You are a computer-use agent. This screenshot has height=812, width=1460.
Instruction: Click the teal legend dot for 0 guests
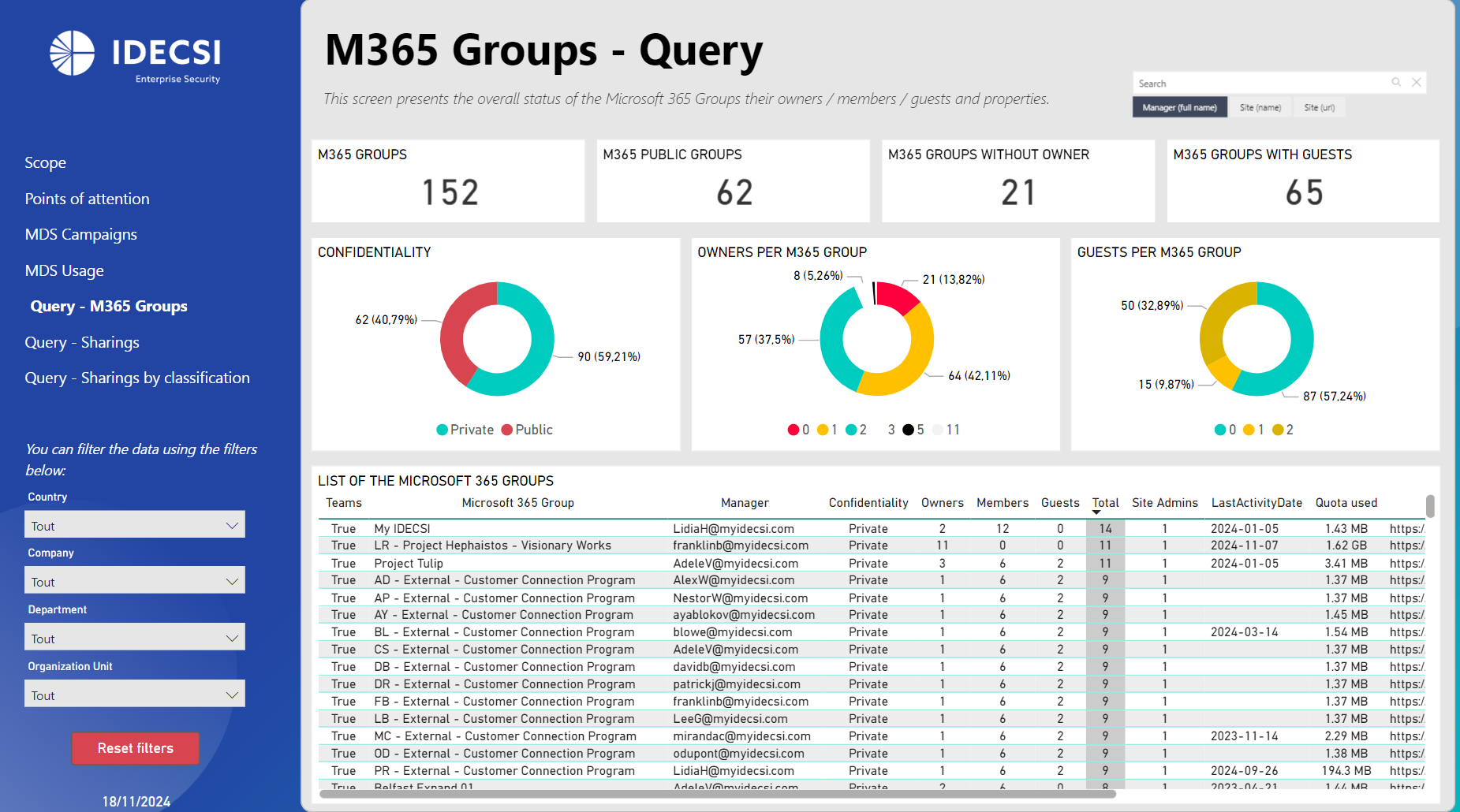click(x=1220, y=430)
